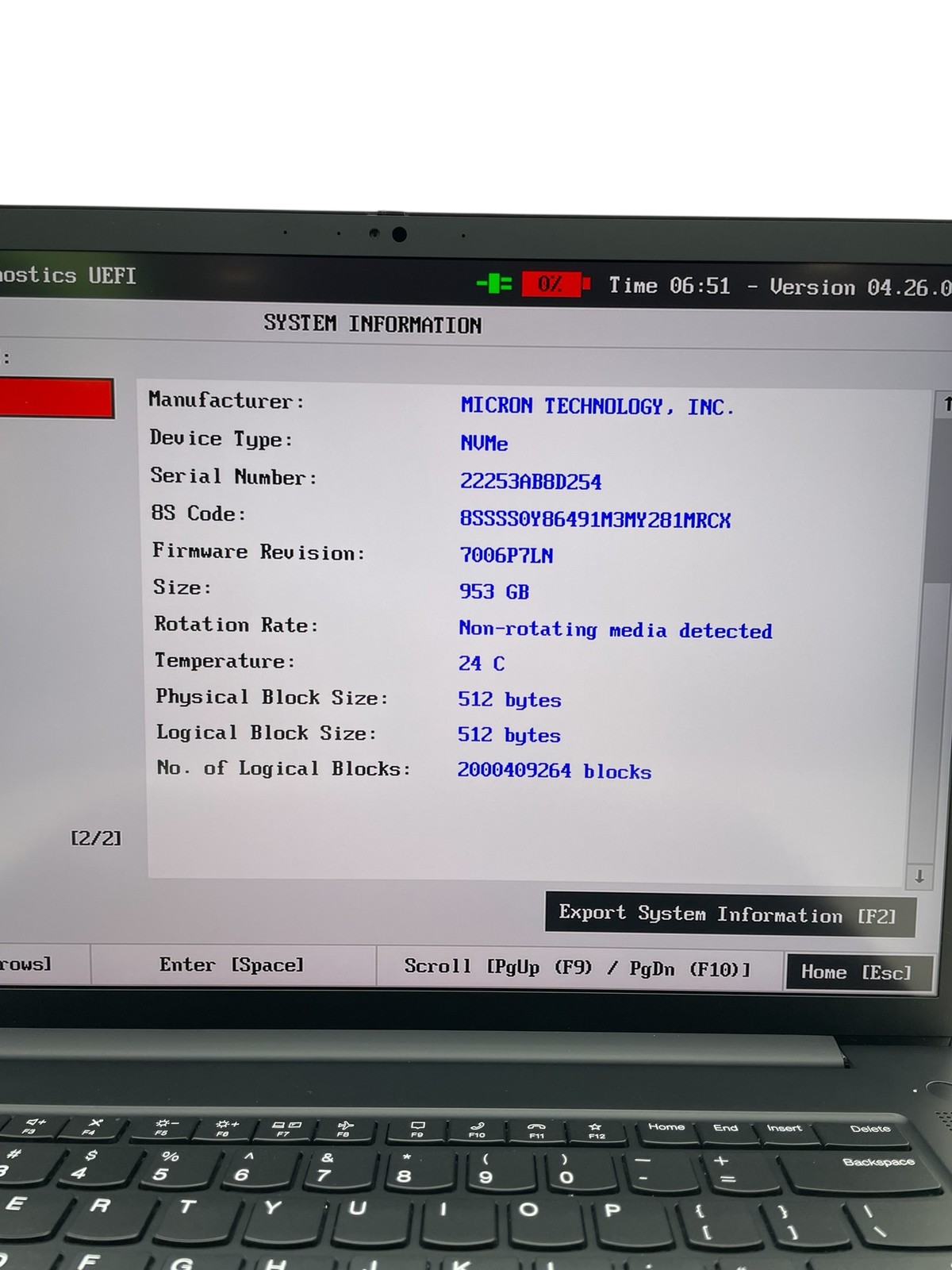Click the Home [Esc] button

[858, 972]
